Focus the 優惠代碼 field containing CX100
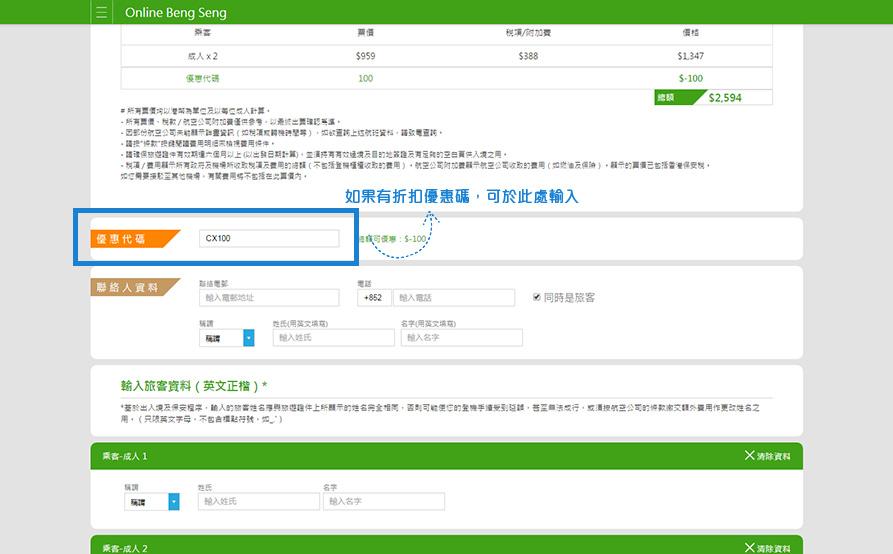 (269, 239)
